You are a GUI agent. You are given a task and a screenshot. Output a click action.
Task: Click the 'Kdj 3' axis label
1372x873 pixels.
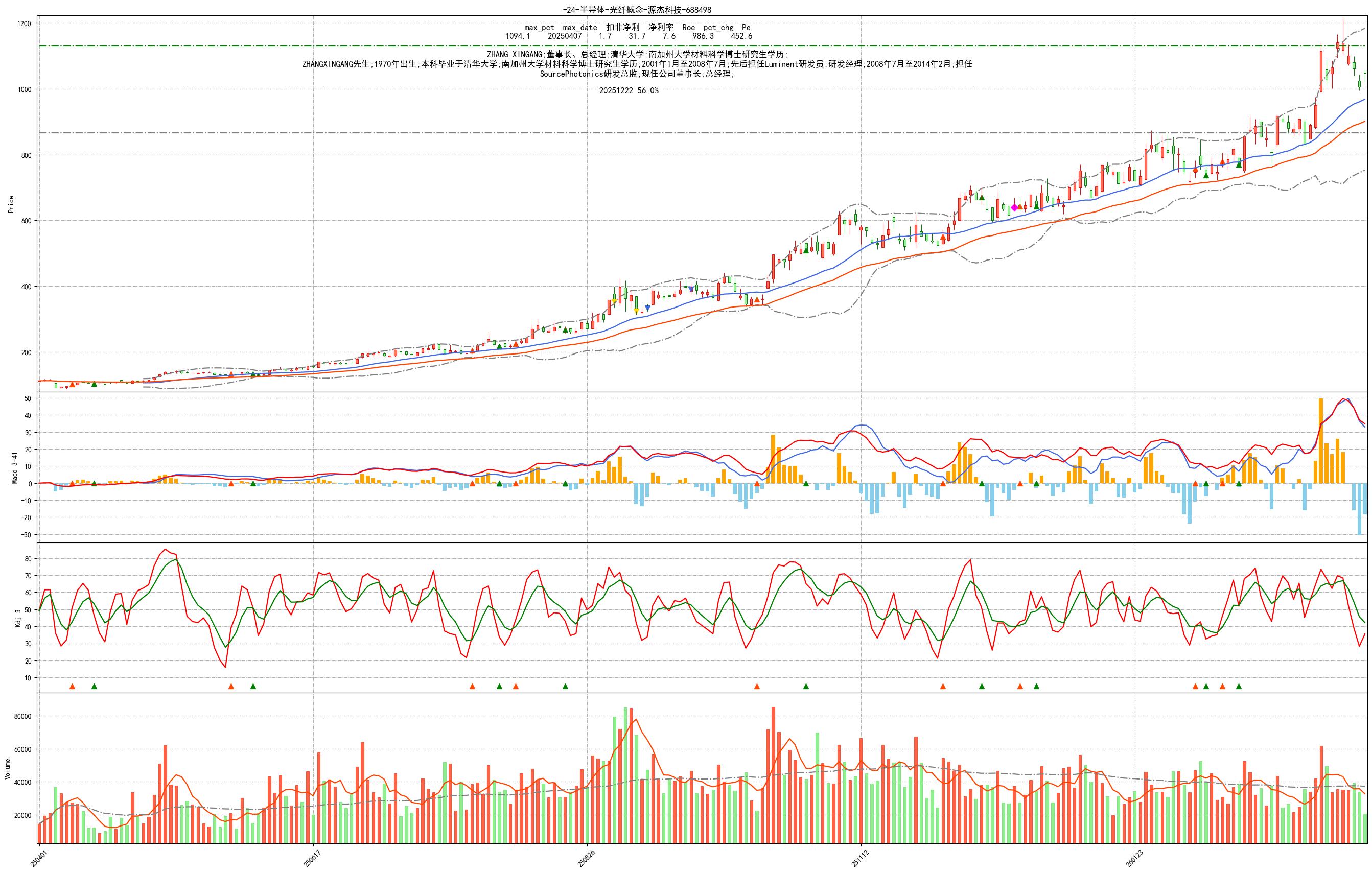tap(18, 619)
